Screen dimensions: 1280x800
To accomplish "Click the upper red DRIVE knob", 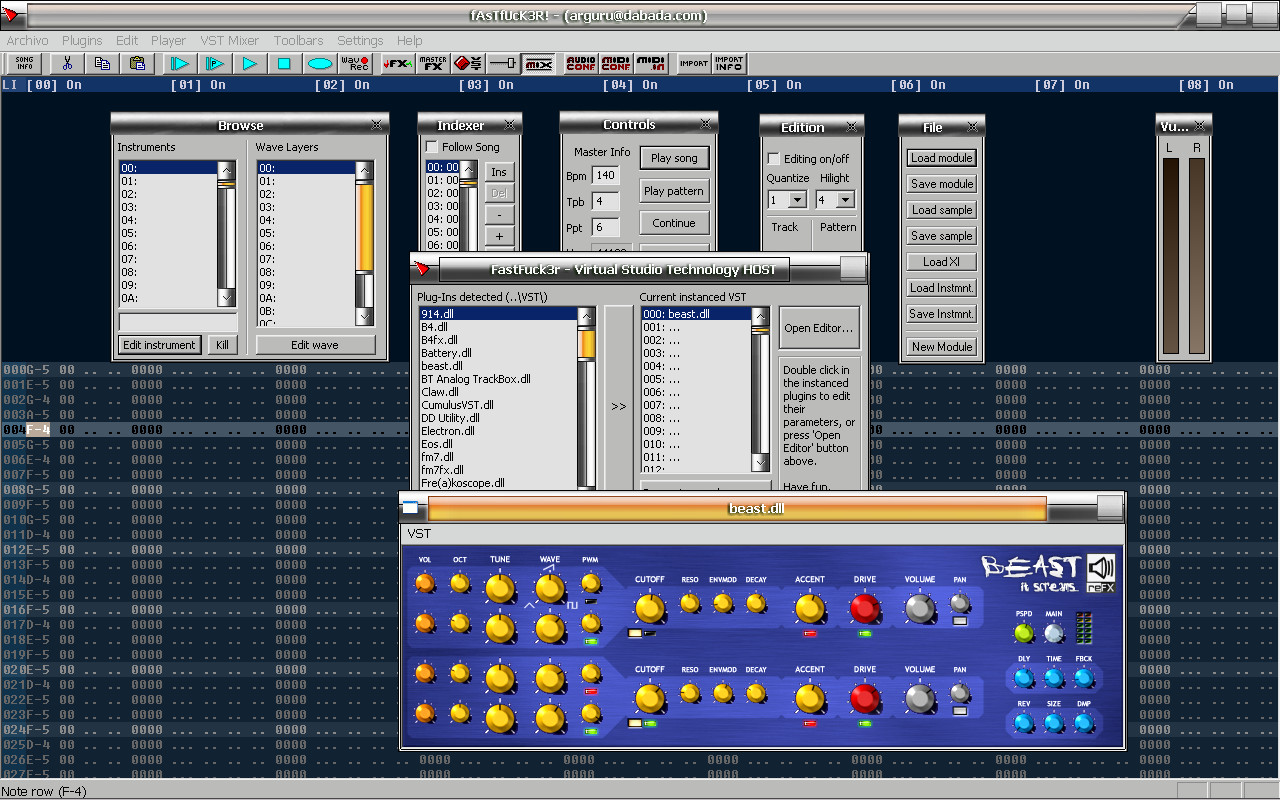I will tap(865, 608).
